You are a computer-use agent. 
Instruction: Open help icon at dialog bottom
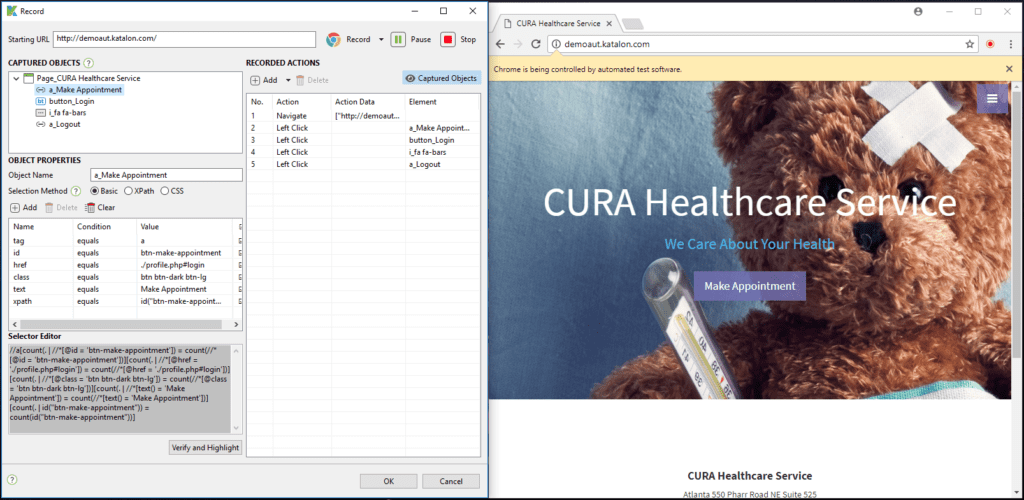pyautogui.click(x=12, y=480)
